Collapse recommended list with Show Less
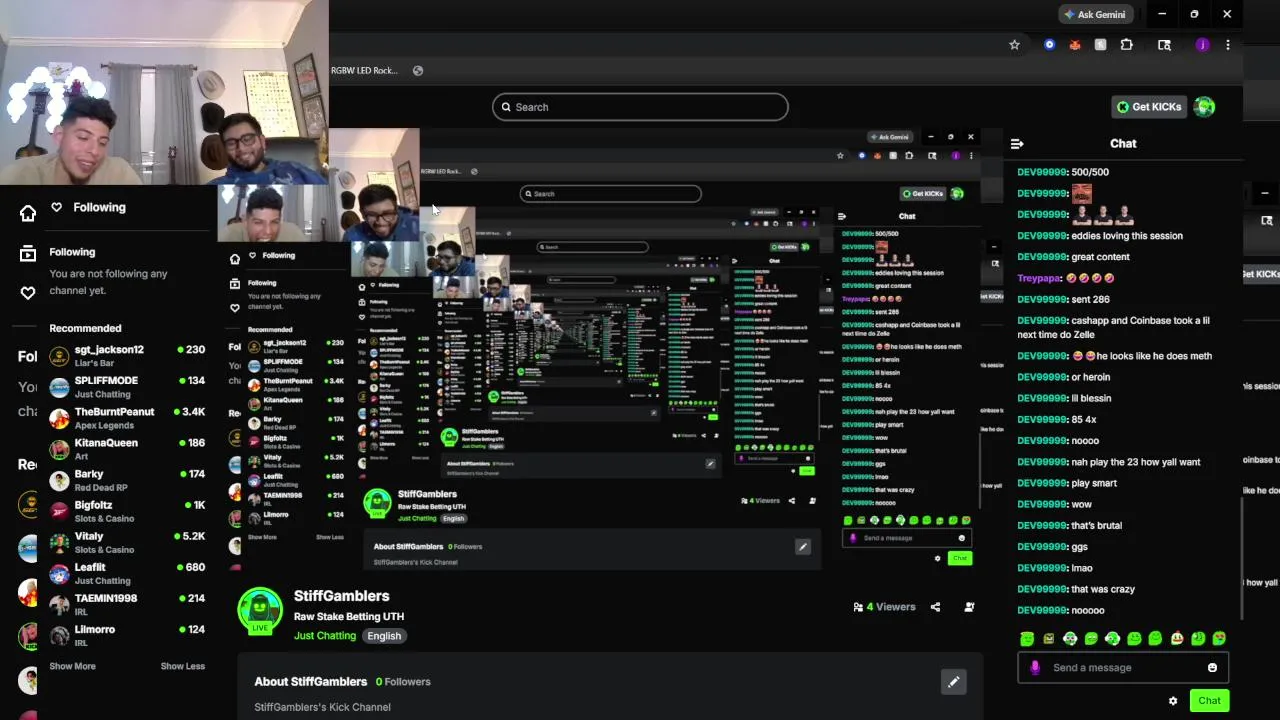This screenshot has height=720, width=1280. click(x=183, y=666)
